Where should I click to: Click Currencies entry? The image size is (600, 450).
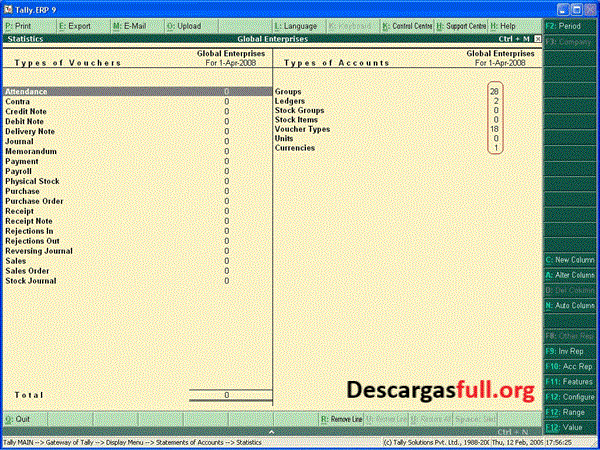pyautogui.click(x=295, y=148)
